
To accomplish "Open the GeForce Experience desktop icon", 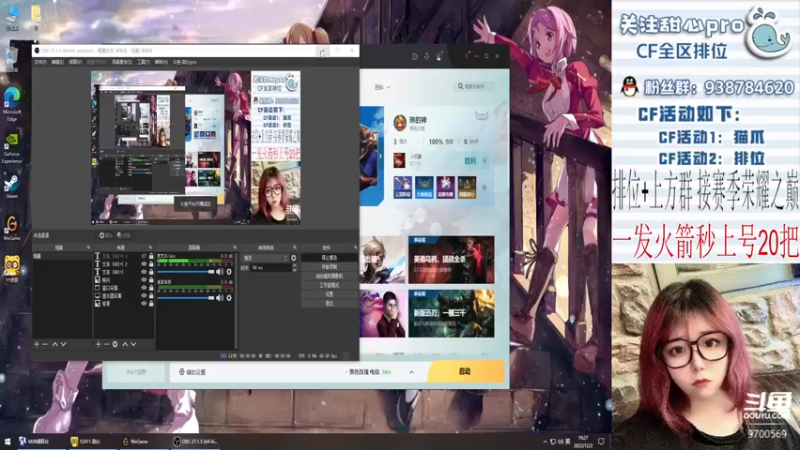I will 12,148.
